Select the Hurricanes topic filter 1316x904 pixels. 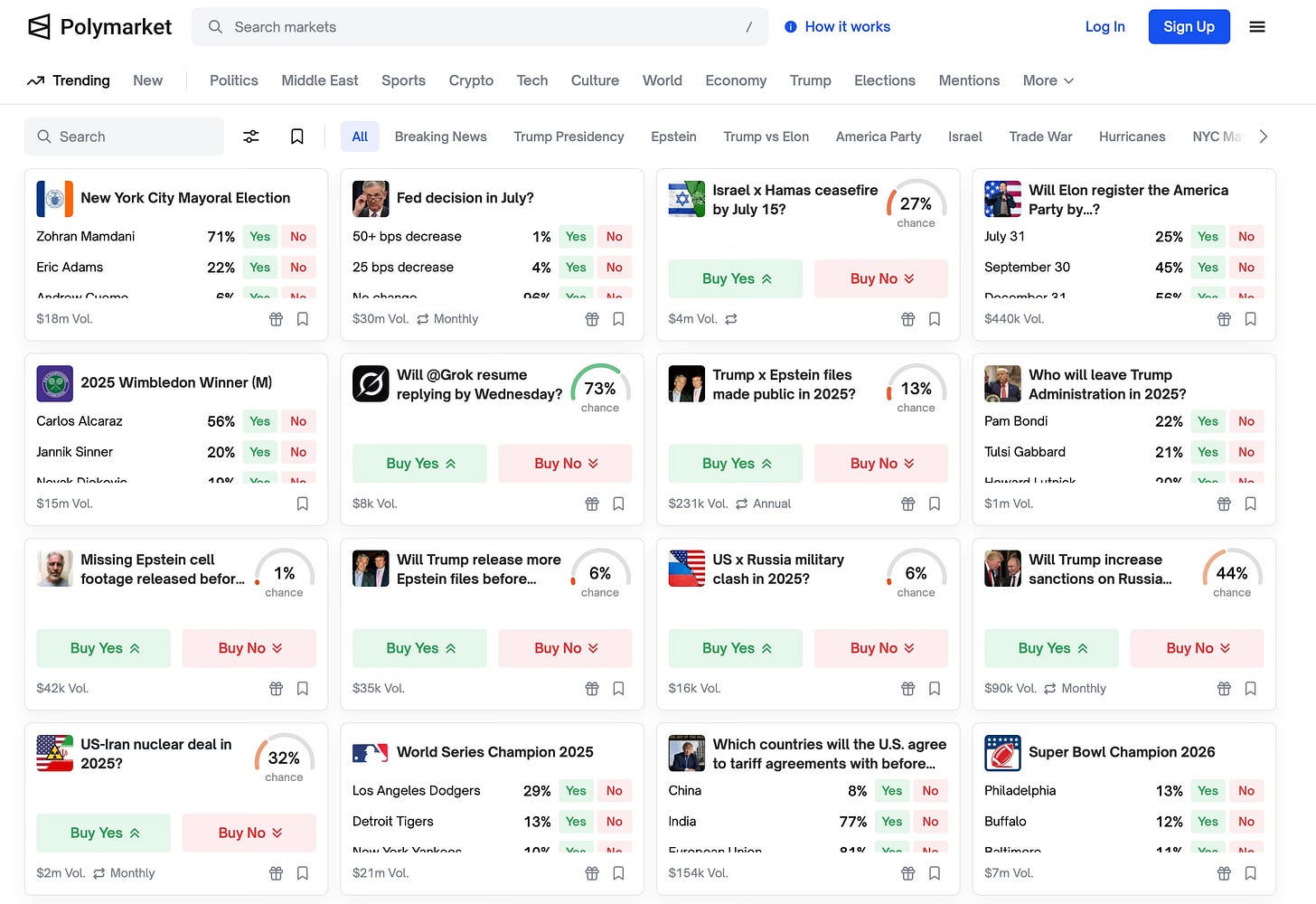pyautogui.click(x=1133, y=137)
